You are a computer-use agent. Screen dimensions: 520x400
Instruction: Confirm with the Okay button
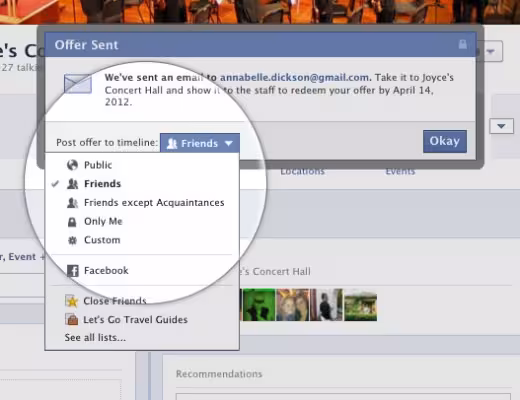coord(445,141)
